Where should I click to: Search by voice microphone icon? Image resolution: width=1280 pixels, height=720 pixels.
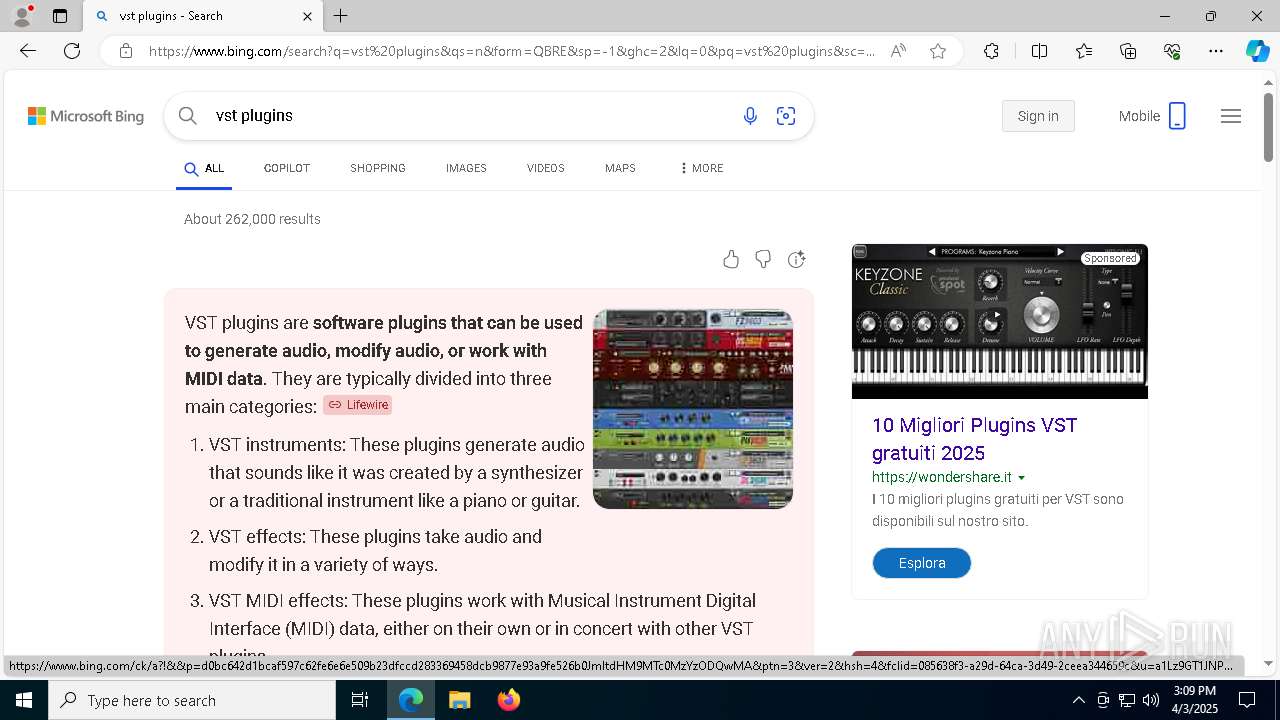coord(750,116)
